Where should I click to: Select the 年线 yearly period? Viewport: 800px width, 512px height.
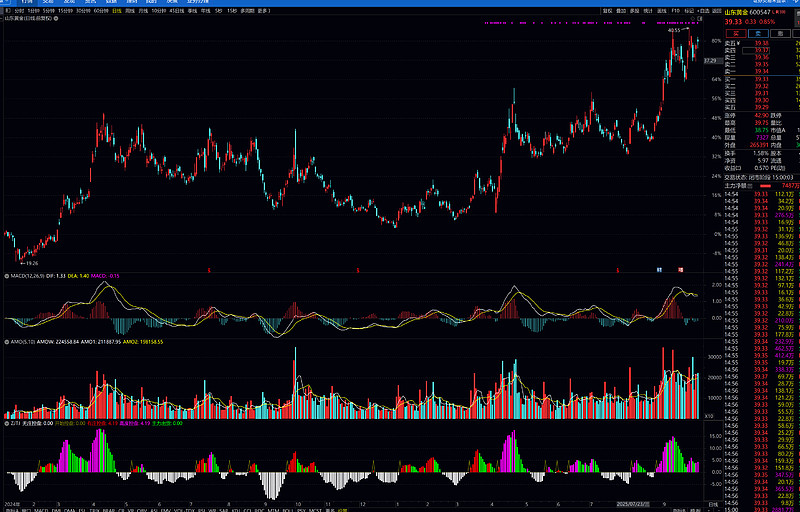[x=205, y=11]
